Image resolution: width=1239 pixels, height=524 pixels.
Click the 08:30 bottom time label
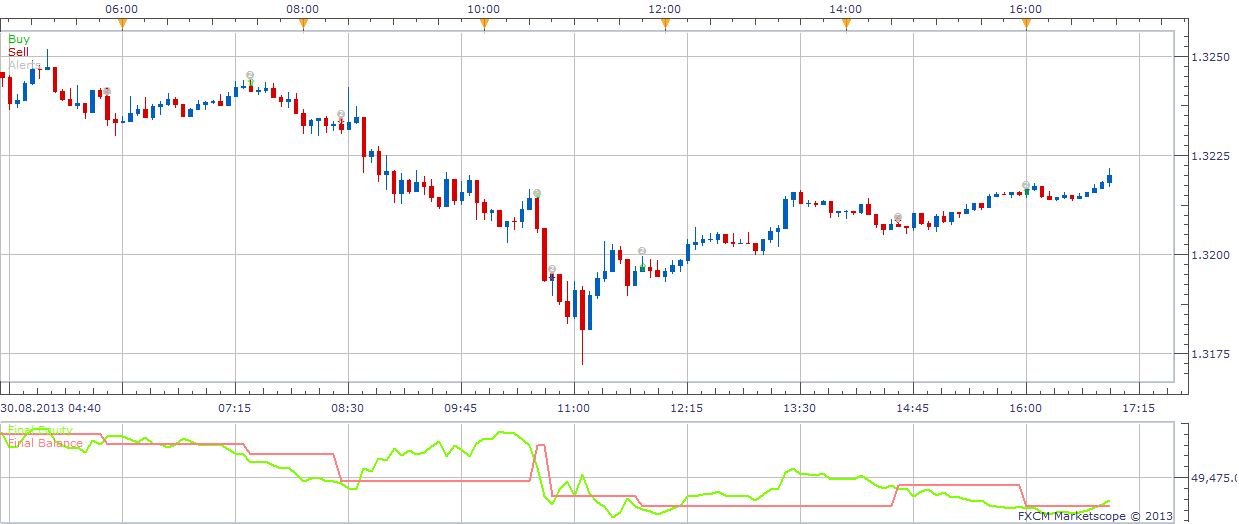click(x=348, y=408)
